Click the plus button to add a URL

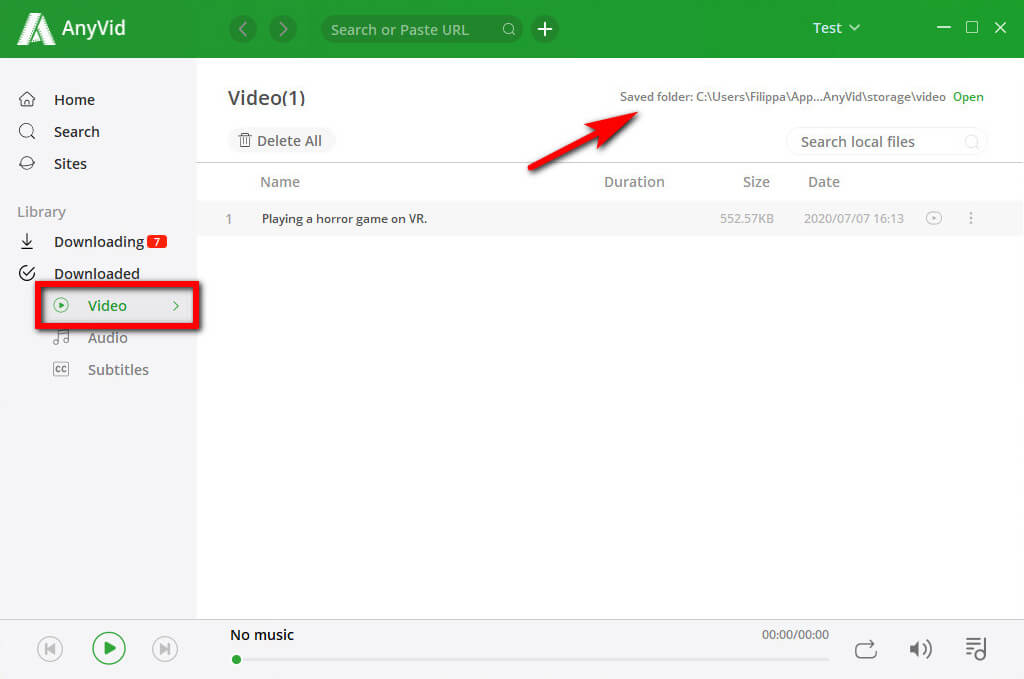[545, 29]
